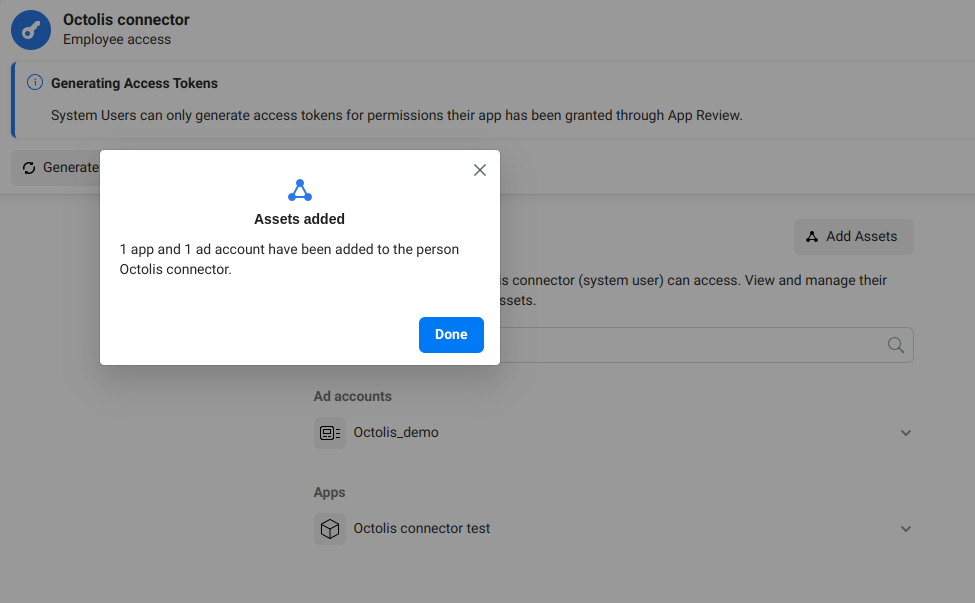The height and width of the screenshot is (603, 975).
Task: Confirm with the Done button
Action: pos(451,334)
